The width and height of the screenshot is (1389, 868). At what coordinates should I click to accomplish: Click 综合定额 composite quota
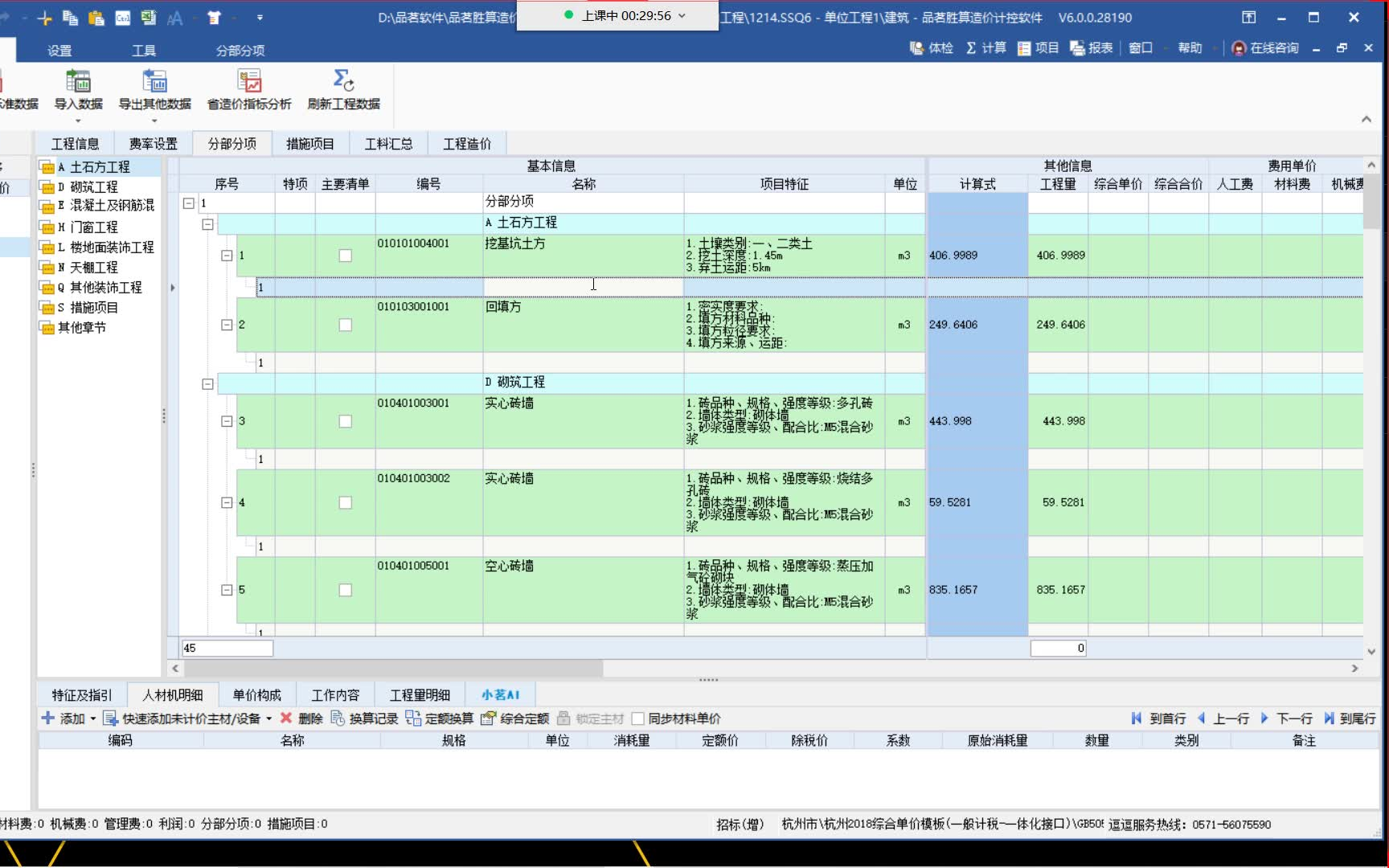pyautogui.click(x=515, y=719)
